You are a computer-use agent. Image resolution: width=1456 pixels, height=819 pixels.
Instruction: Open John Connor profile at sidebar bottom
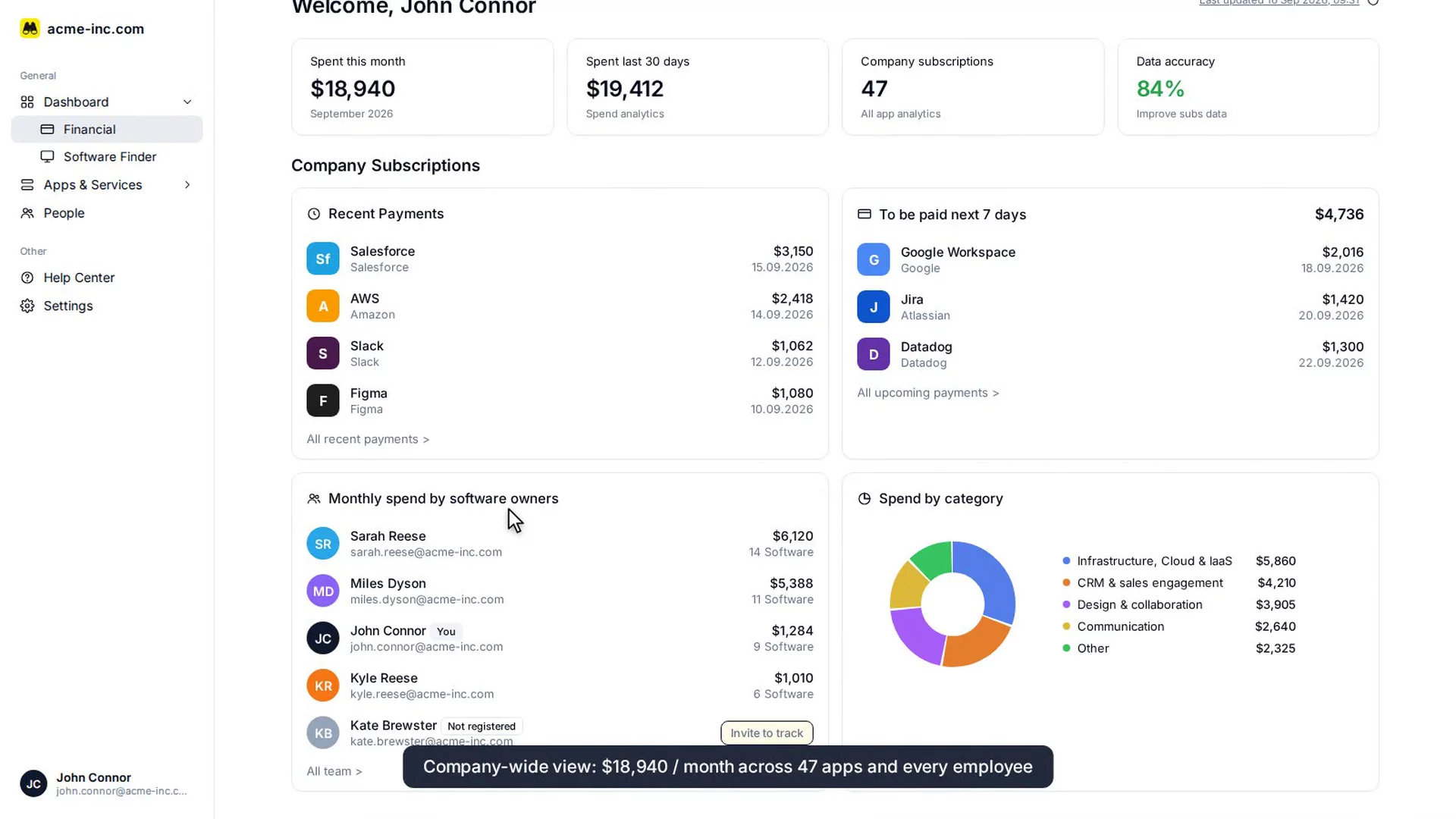pyautogui.click(x=107, y=783)
